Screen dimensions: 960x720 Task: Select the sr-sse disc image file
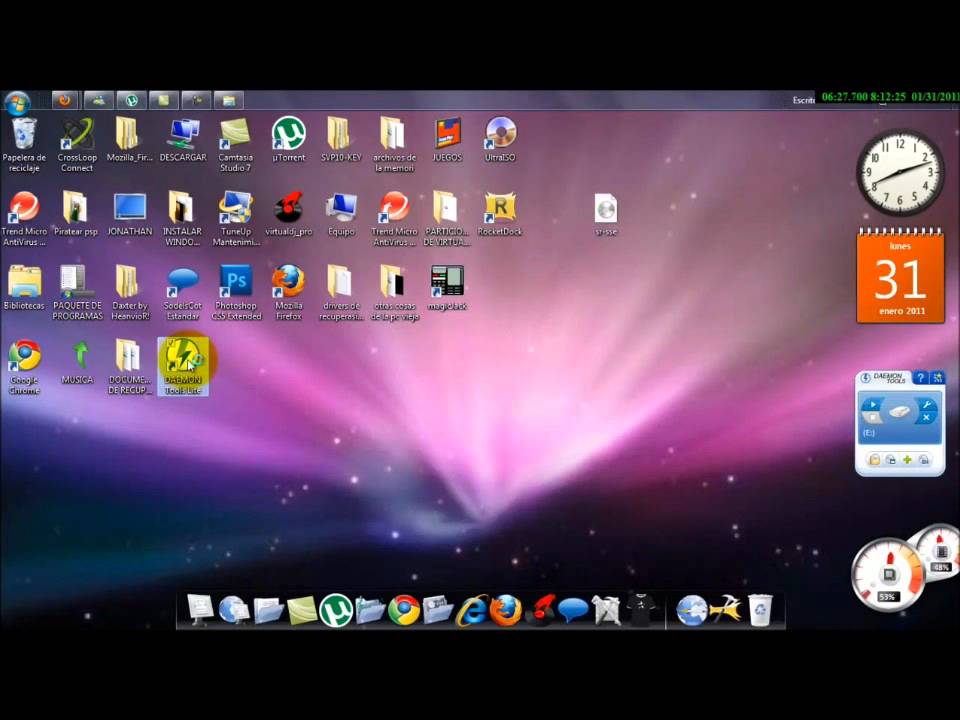click(x=606, y=214)
